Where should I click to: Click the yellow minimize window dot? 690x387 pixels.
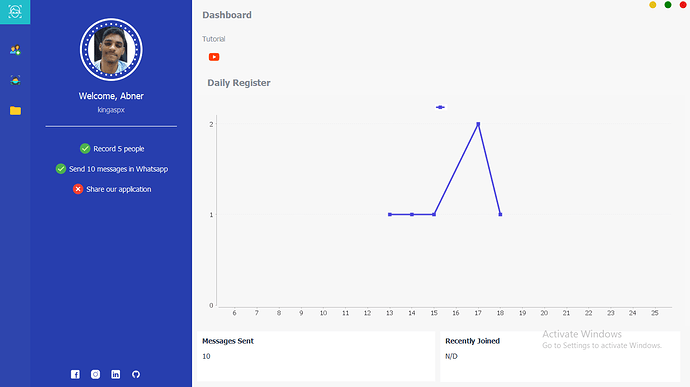point(653,5)
